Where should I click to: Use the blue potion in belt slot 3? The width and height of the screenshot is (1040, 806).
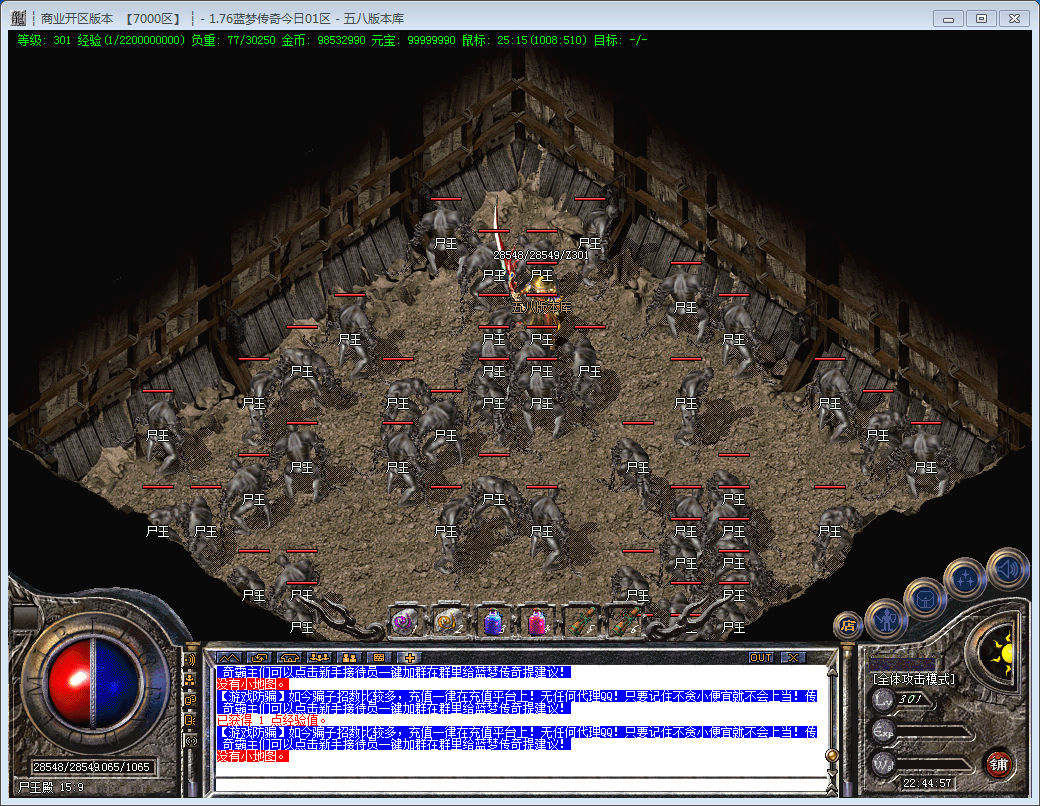[x=493, y=622]
